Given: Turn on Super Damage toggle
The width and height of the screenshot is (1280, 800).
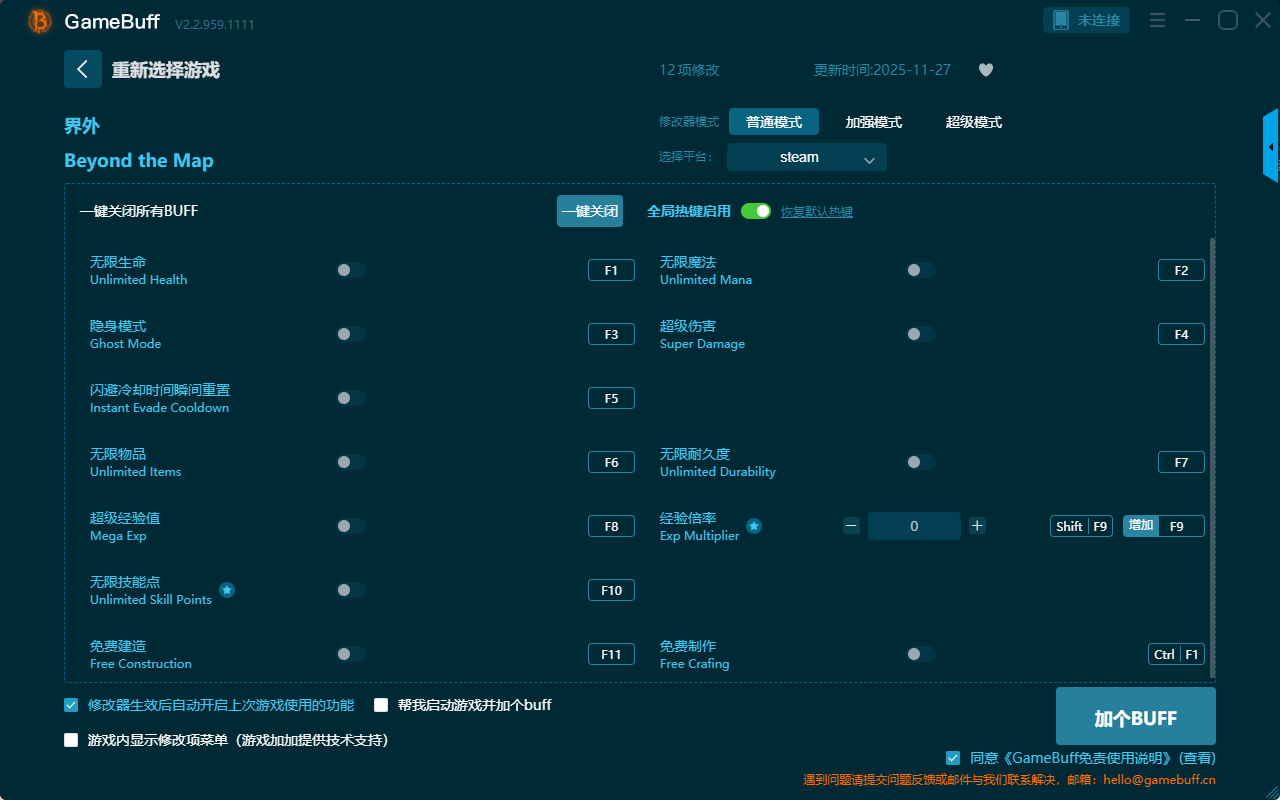Looking at the screenshot, I should click(x=921, y=334).
